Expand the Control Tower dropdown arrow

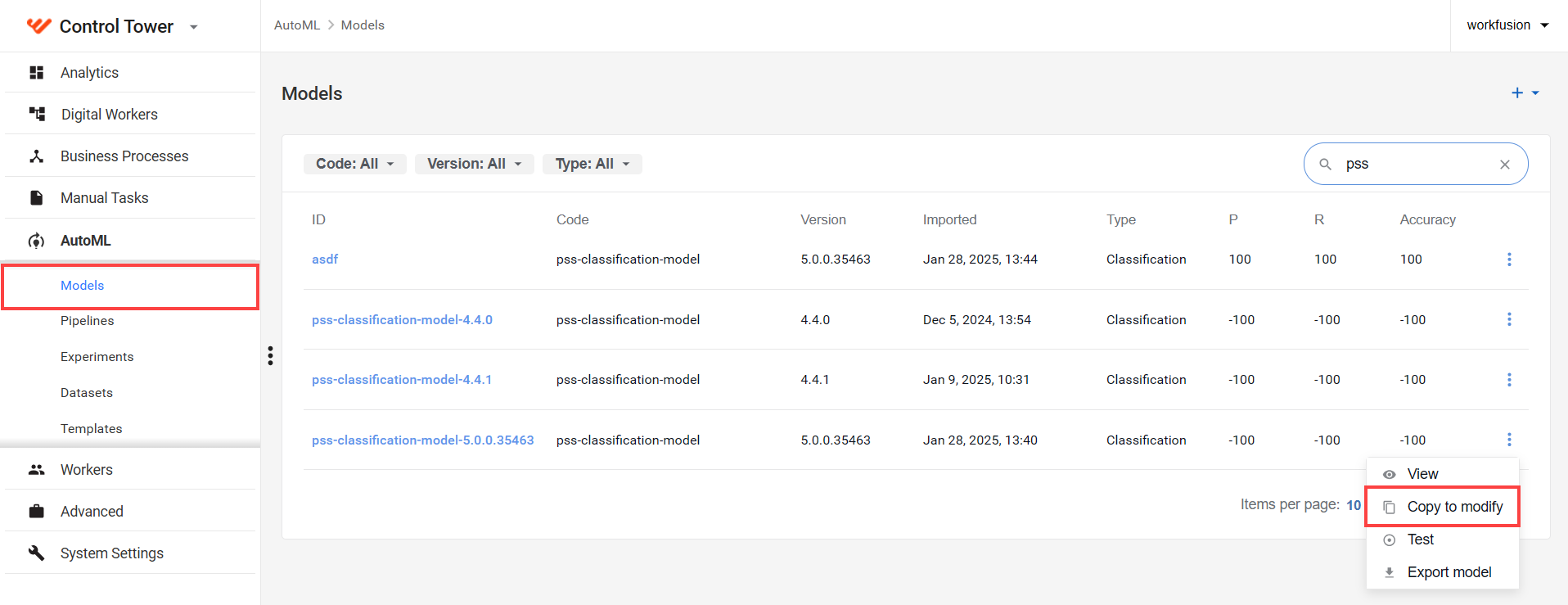194,27
